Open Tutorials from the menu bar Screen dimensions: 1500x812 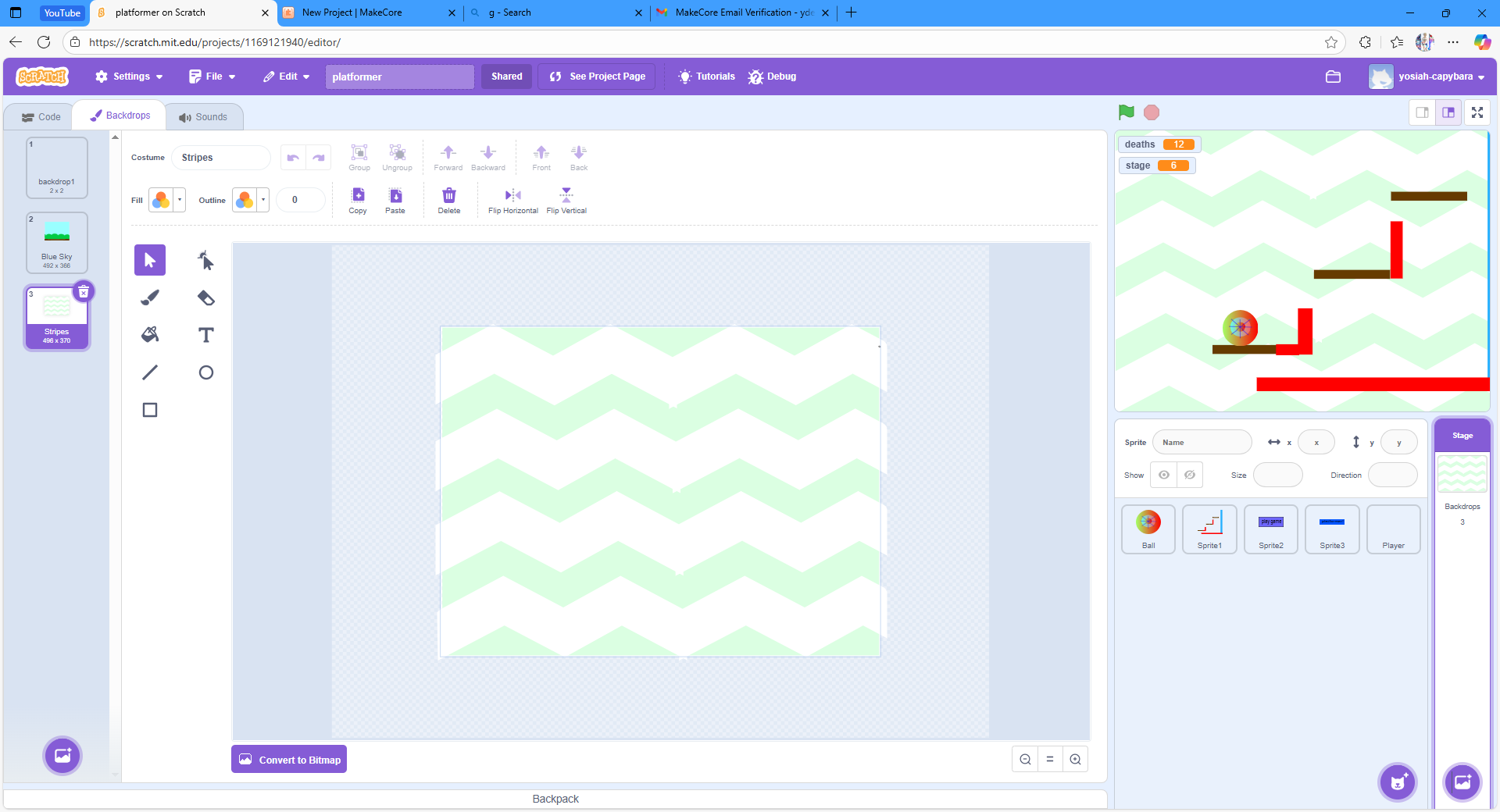pyautogui.click(x=706, y=77)
